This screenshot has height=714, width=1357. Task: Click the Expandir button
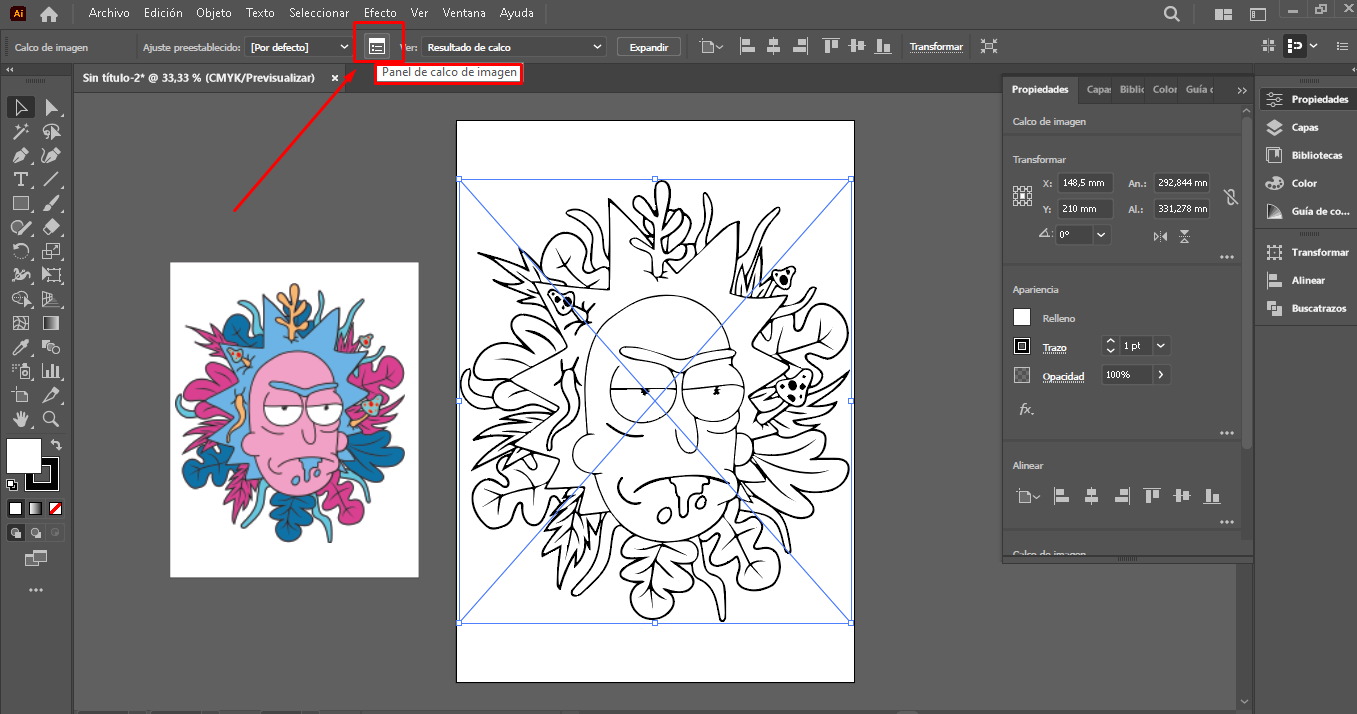coord(649,47)
